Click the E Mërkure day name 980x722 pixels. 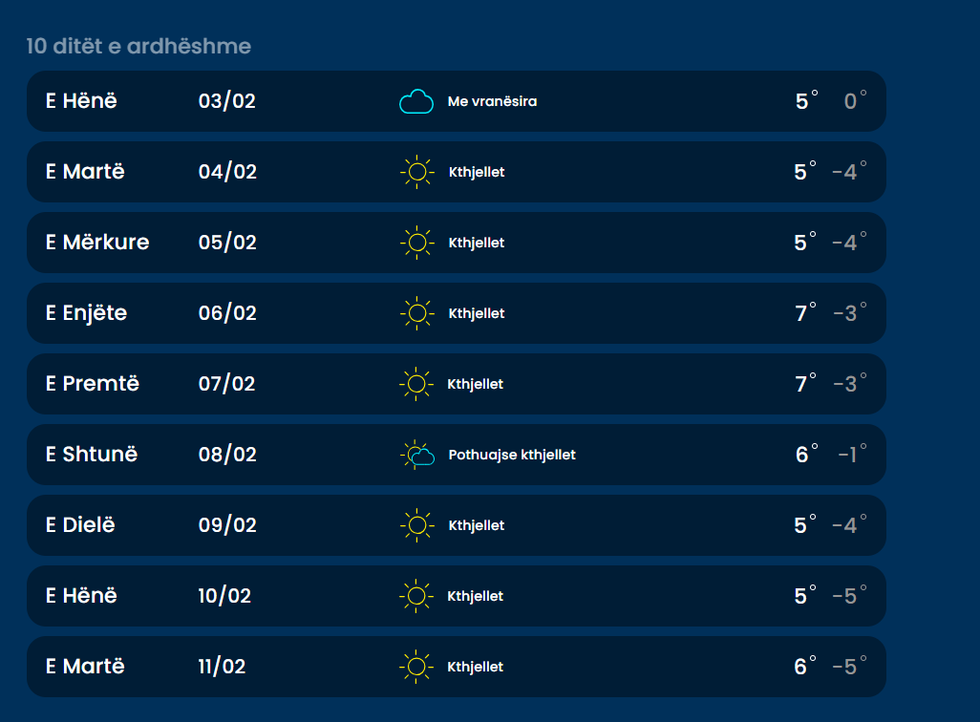click(97, 243)
